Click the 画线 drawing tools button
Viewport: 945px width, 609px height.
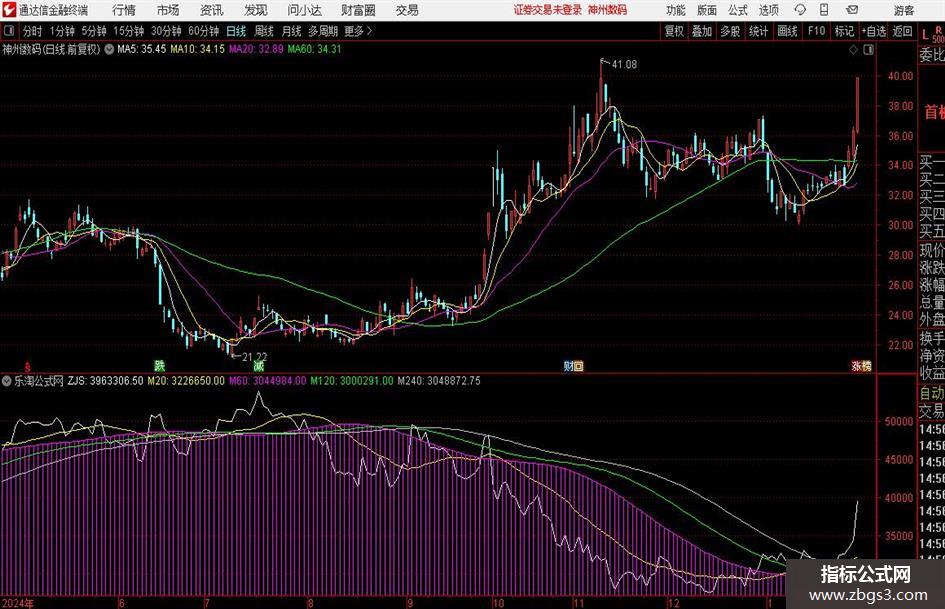coord(787,31)
